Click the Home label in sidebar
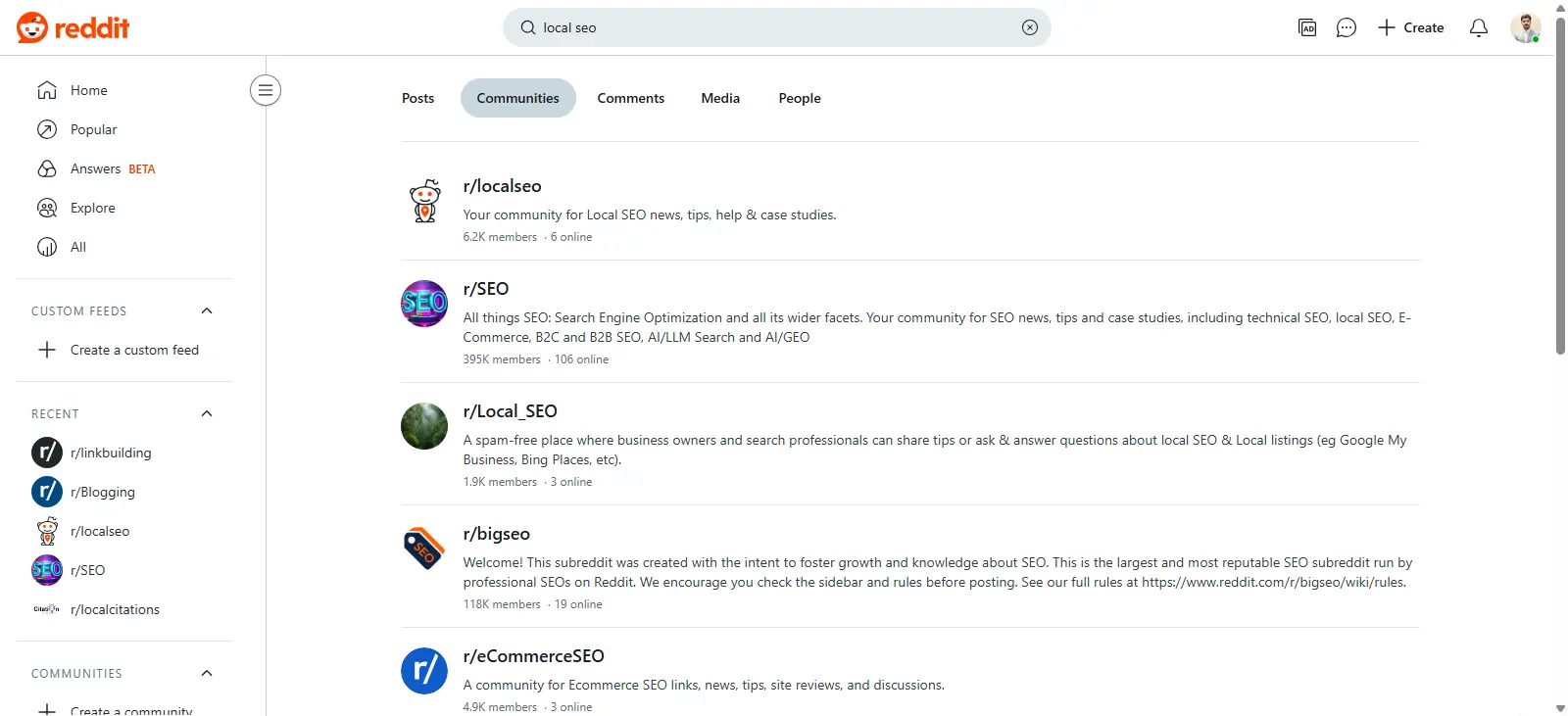Screen dimensions: 1568x716 click(89, 90)
